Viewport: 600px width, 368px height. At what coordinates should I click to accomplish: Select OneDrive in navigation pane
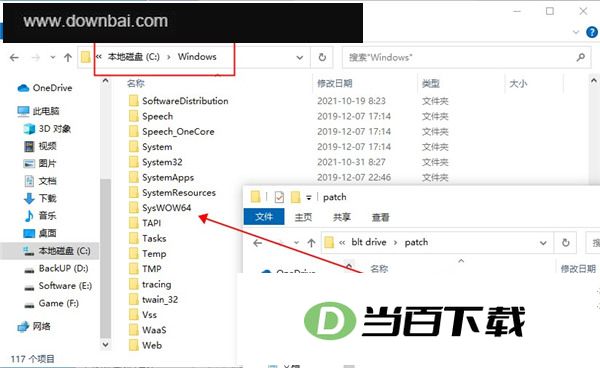(x=45, y=88)
